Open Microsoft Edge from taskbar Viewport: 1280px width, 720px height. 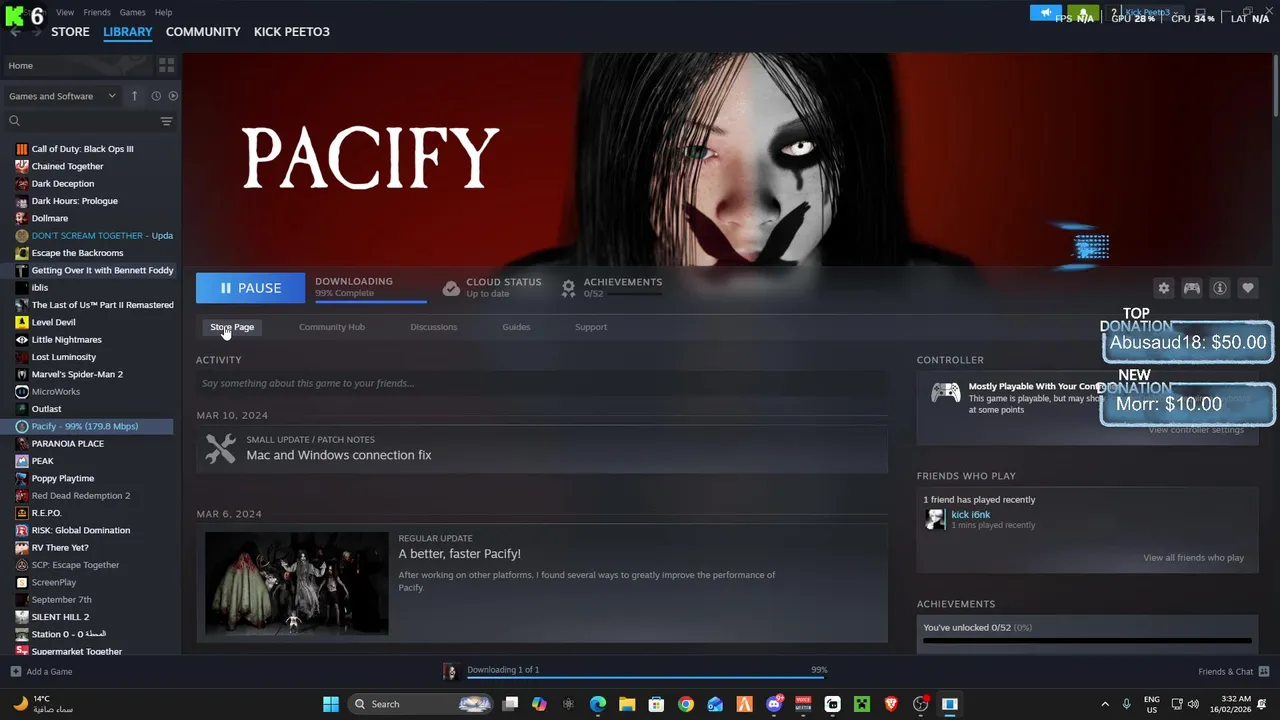click(598, 704)
